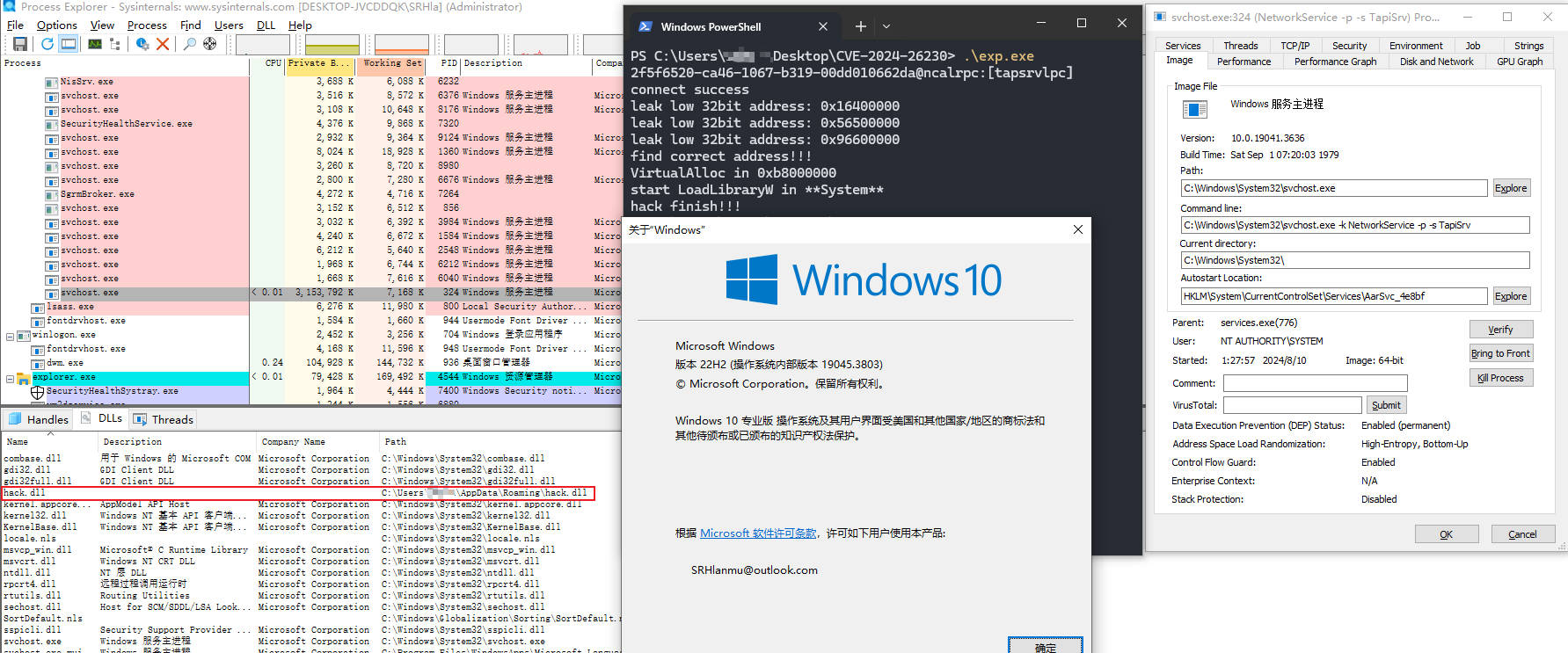Open the Microsoft 软件许可条款 link

[758, 533]
